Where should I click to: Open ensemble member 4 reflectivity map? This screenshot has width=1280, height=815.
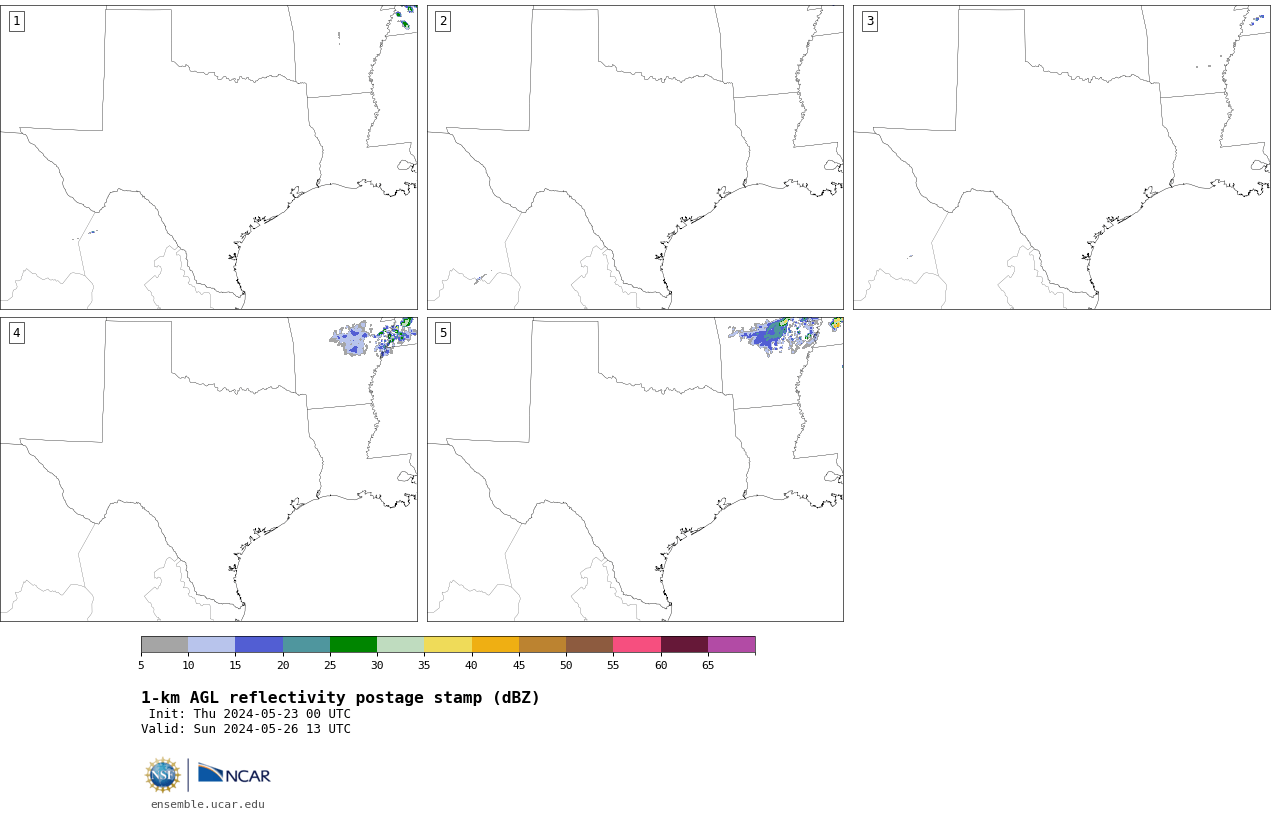[208, 470]
